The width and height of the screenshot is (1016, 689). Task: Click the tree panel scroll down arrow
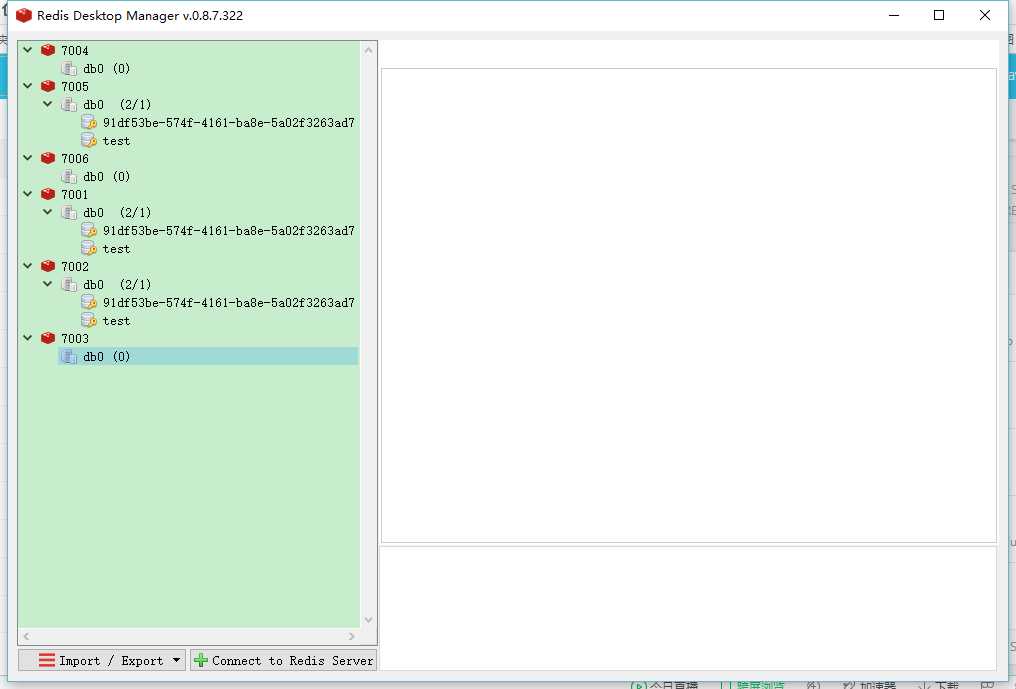click(369, 620)
